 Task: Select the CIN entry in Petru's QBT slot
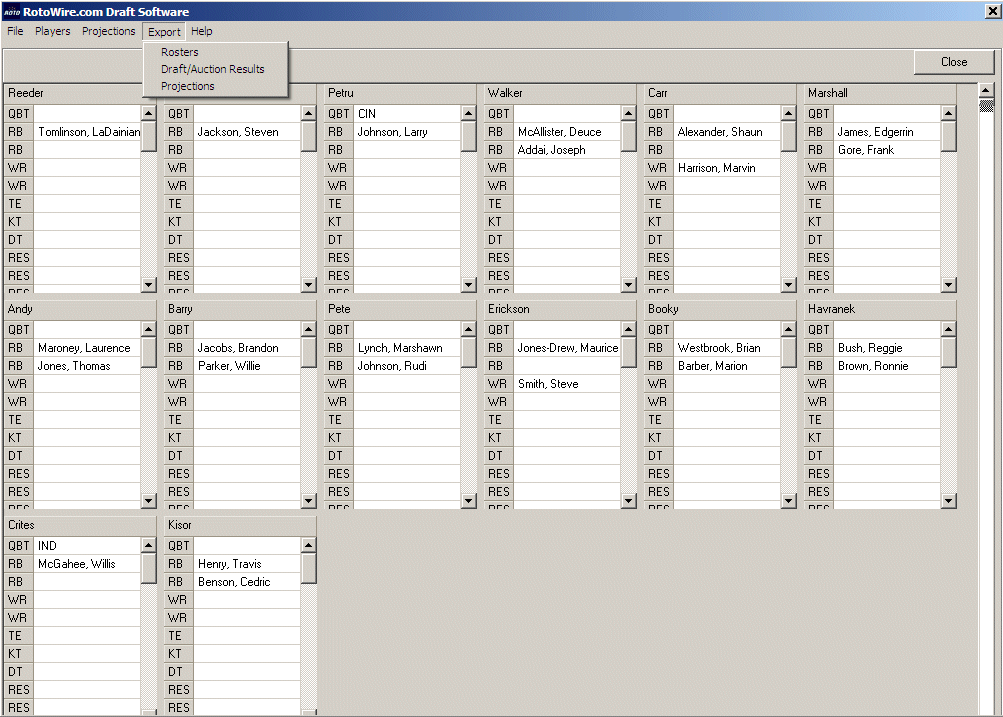(407, 114)
